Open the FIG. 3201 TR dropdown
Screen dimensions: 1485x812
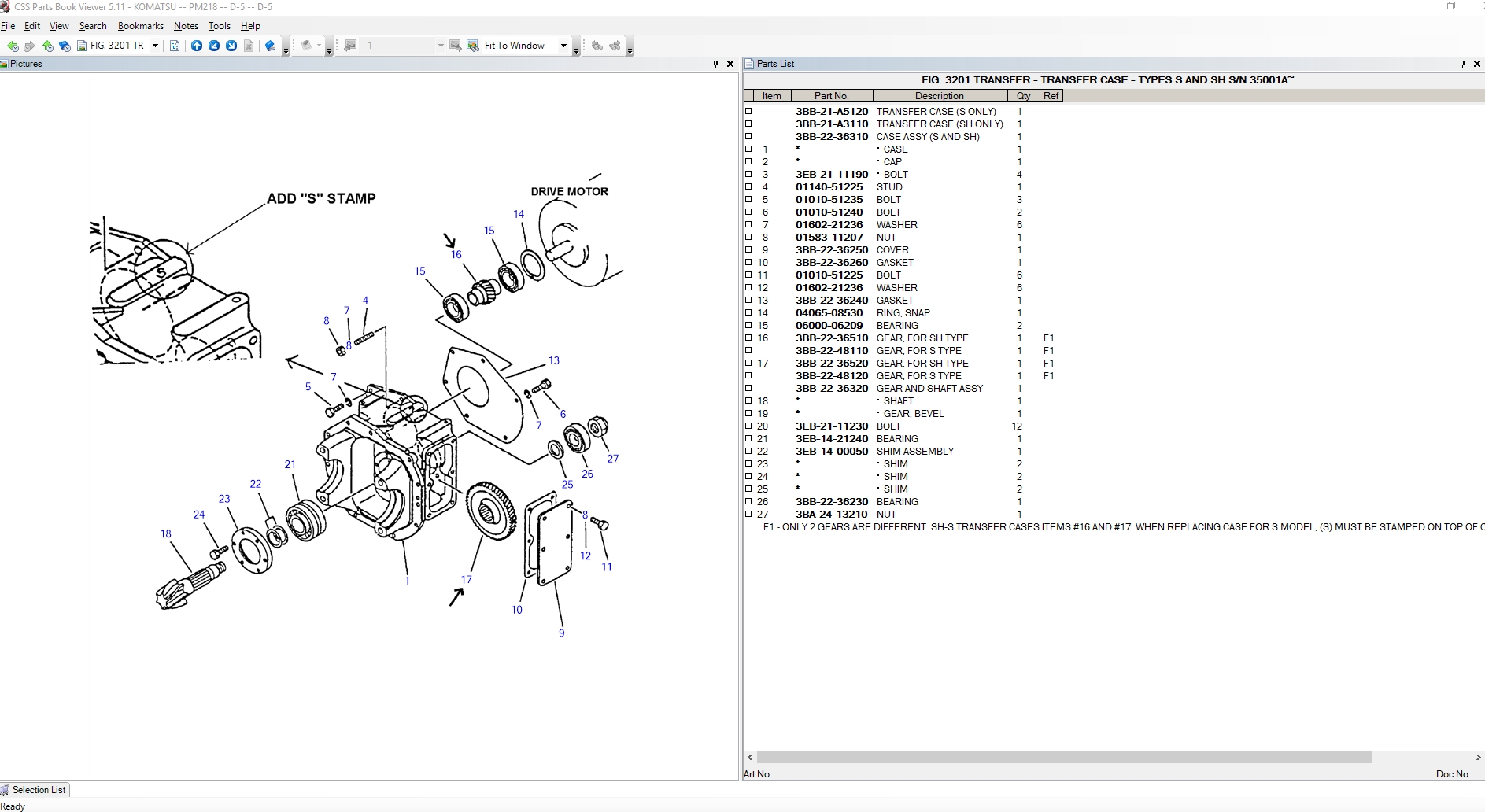point(155,46)
